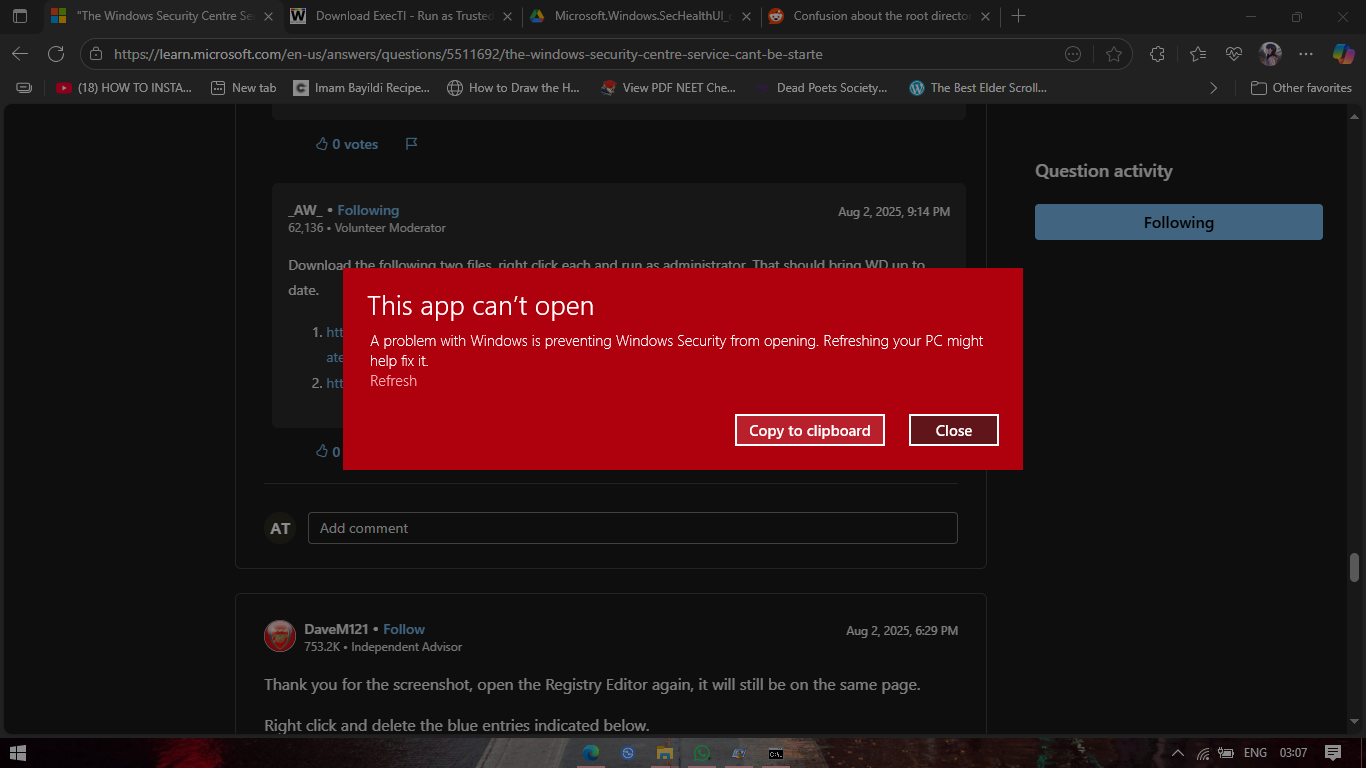Click the Copy to clipboard button
1366x768 pixels.
click(x=810, y=430)
